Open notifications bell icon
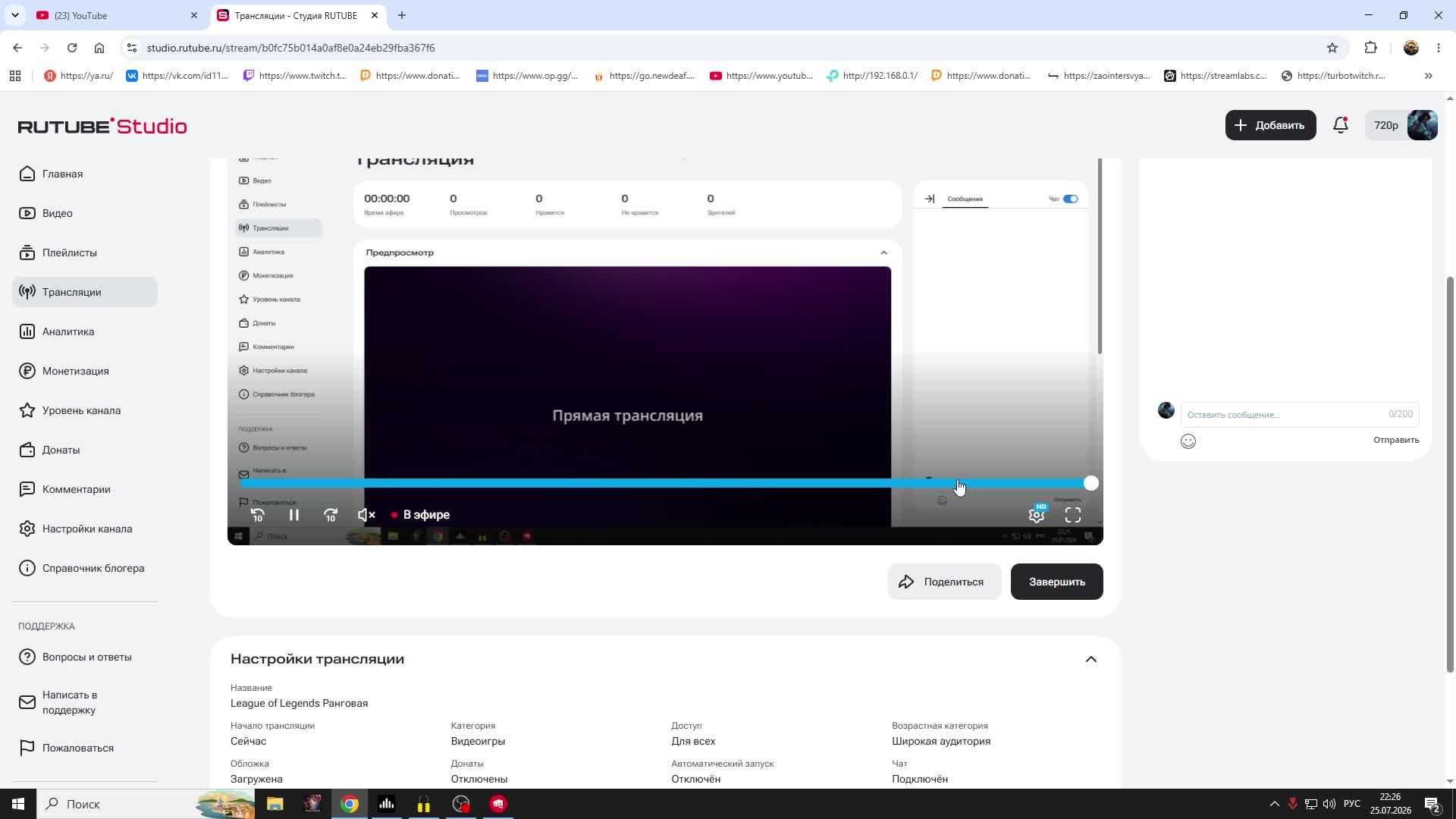 [1341, 125]
